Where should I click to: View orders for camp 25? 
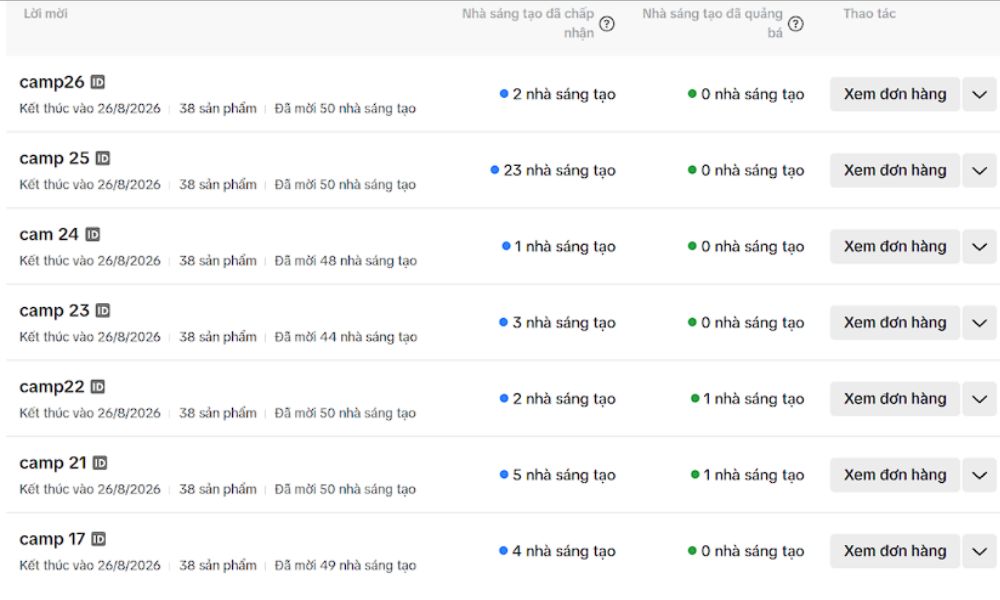coord(895,170)
